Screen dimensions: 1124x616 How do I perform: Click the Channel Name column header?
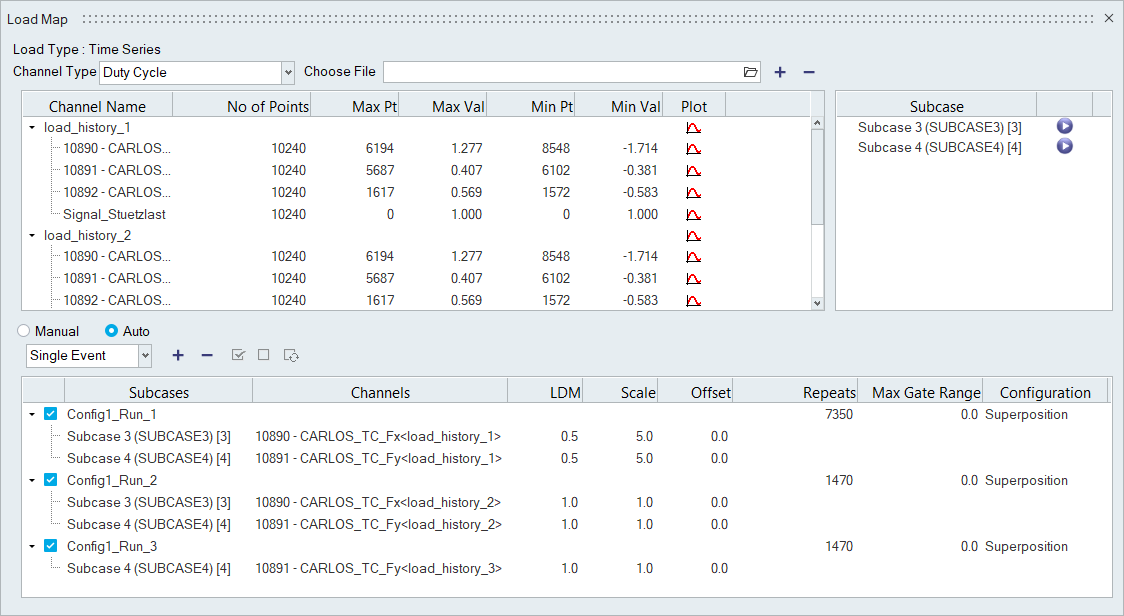pos(97,106)
